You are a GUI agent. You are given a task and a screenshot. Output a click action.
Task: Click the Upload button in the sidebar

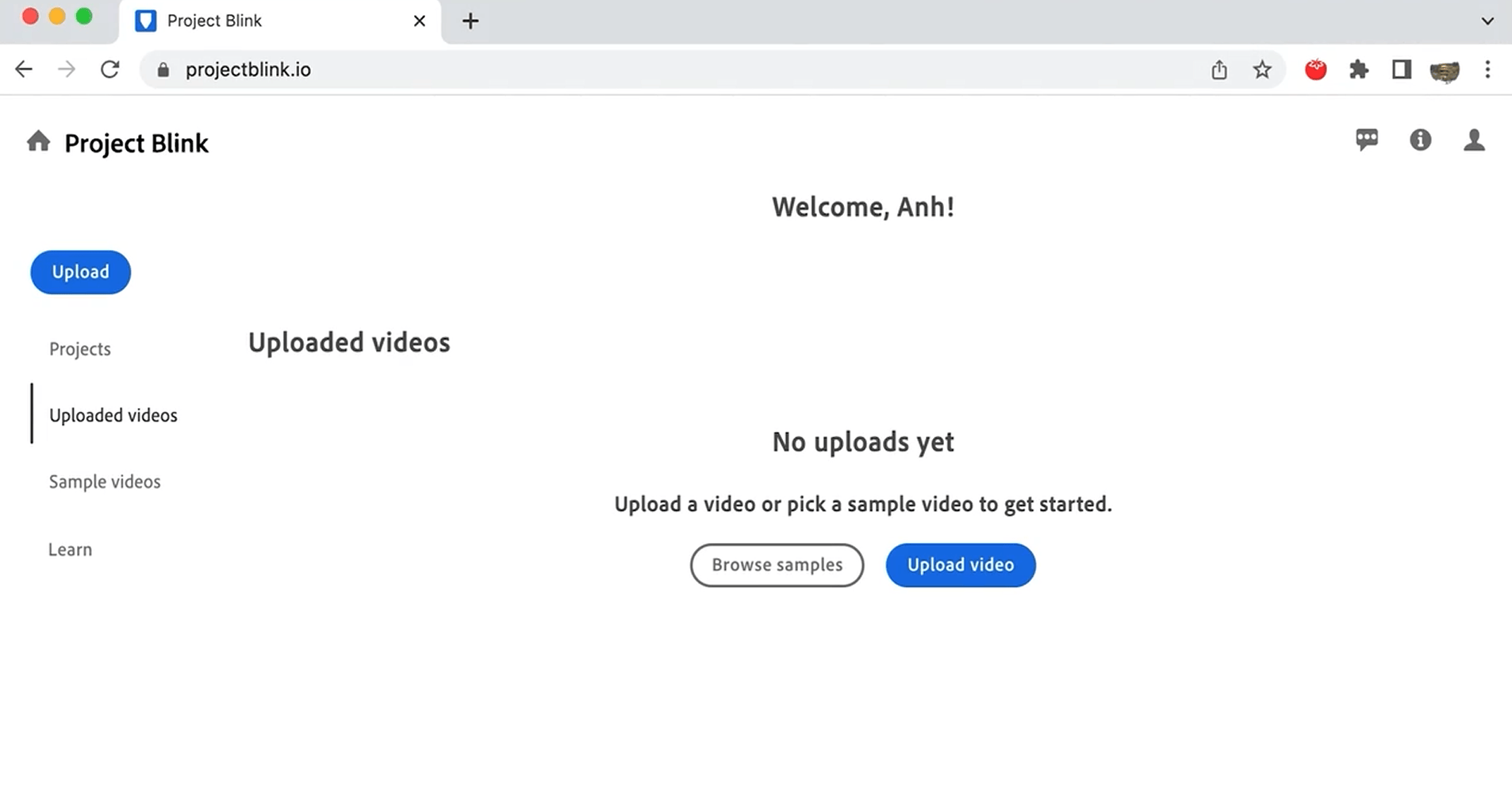pos(80,271)
